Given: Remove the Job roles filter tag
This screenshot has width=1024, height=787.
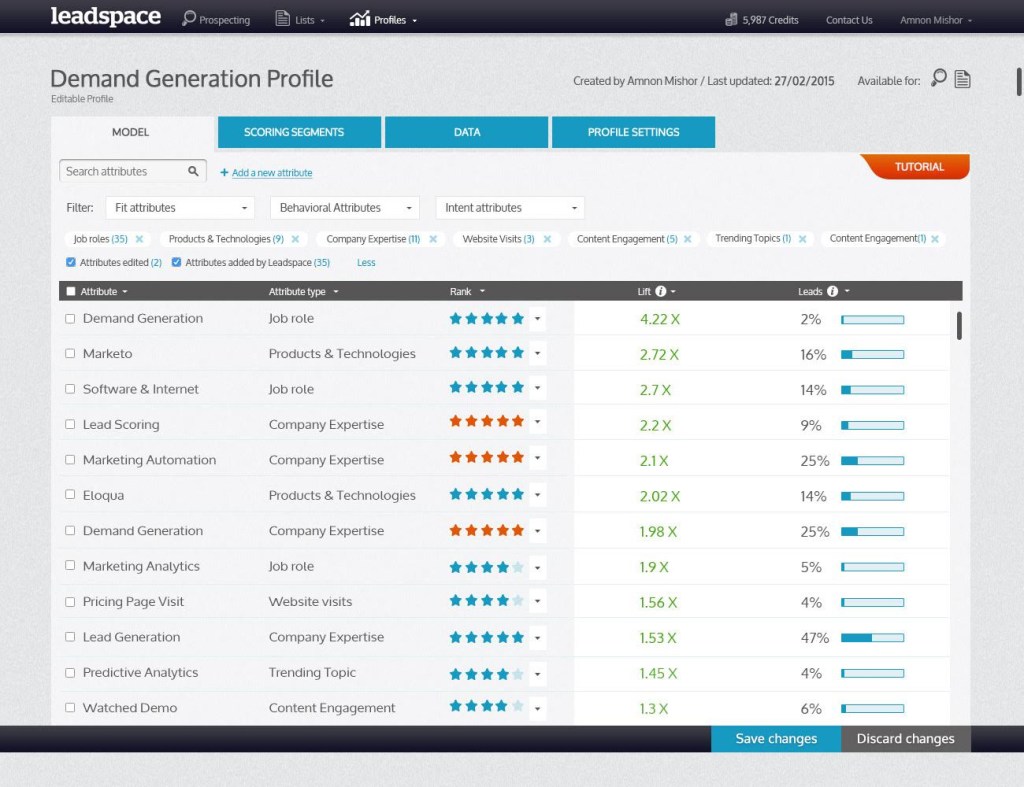Looking at the screenshot, I should point(139,239).
